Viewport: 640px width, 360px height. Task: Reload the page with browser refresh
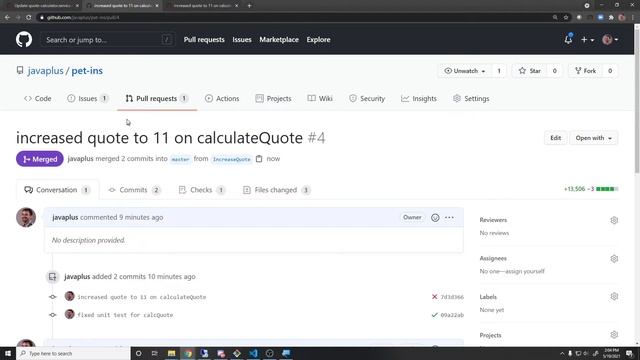click(29, 17)
